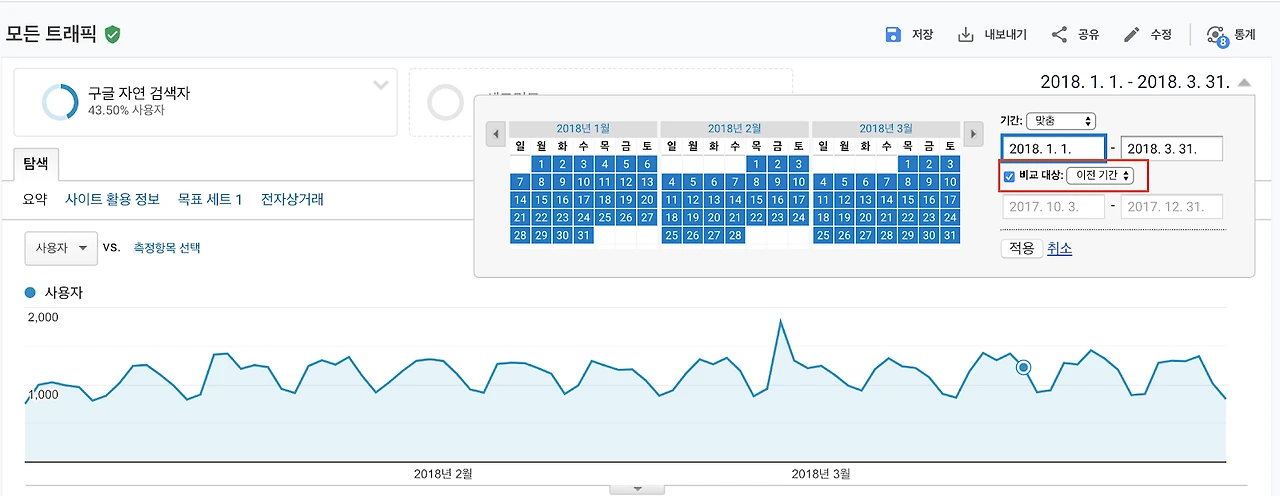Screen dimensions: 1280x496
Task: Click the start date field 2018. 1. 1.
Action: point(1054,149)
